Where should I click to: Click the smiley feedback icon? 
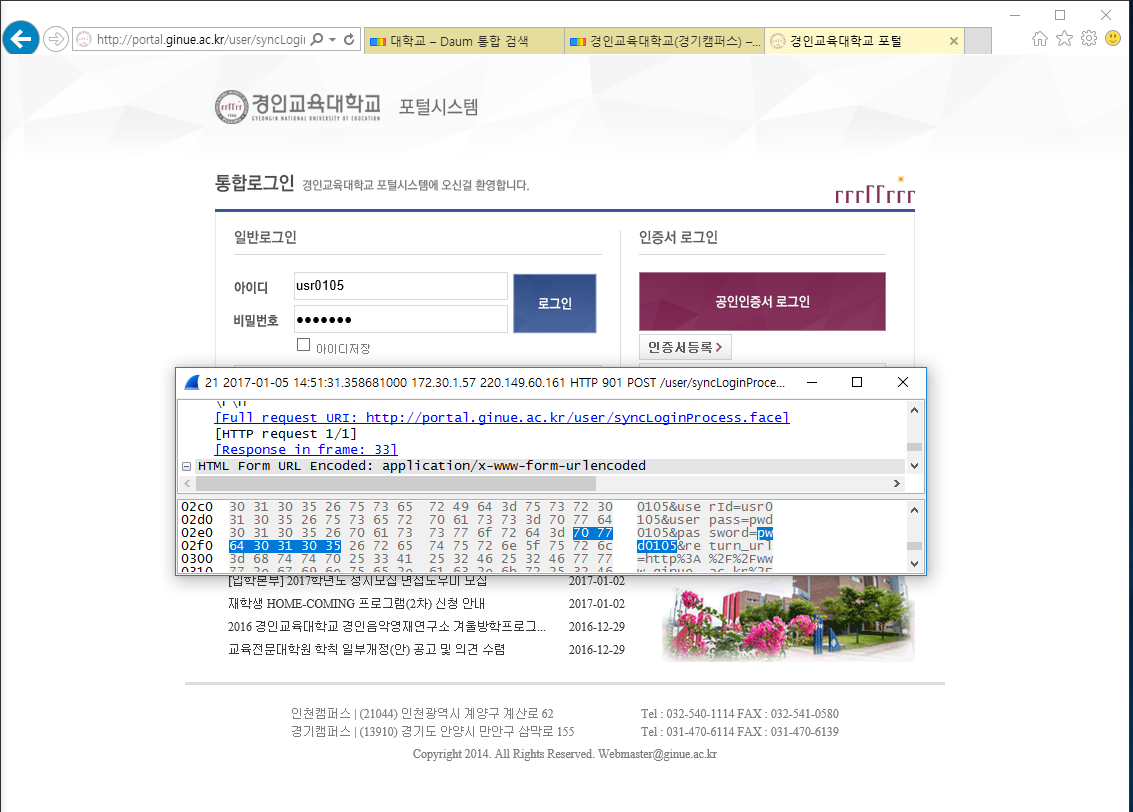click(1113, 38)
